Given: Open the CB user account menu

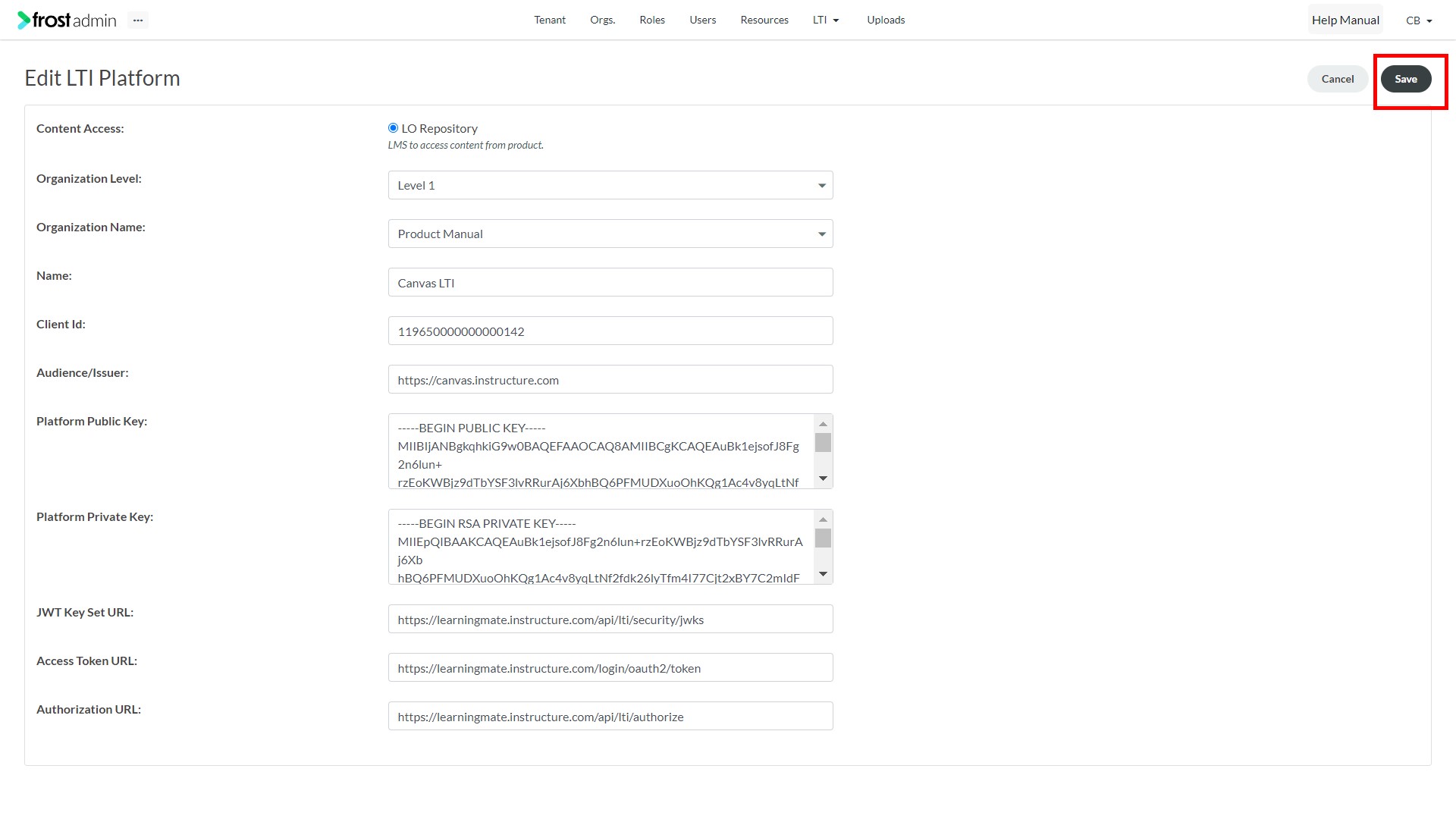Looking at the screenshot, I should pos(1419,20).
